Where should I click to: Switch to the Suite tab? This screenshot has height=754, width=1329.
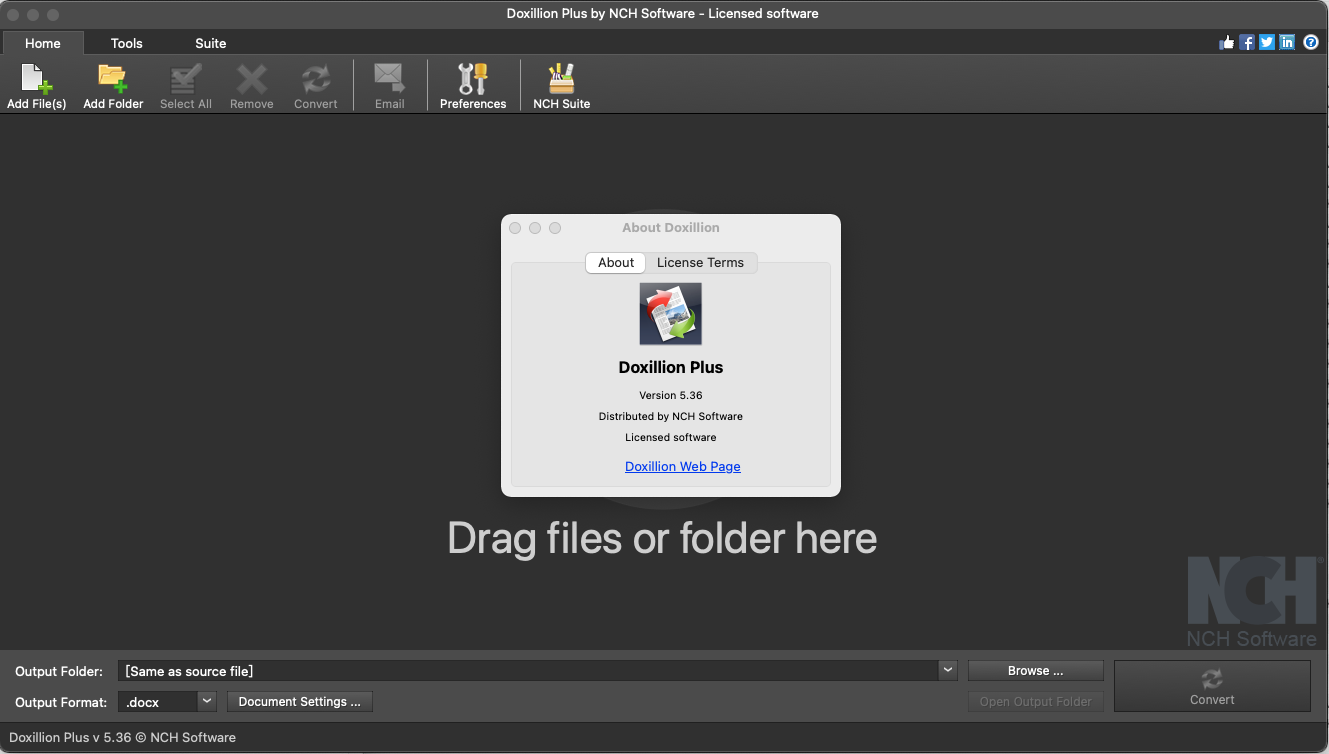210,43
